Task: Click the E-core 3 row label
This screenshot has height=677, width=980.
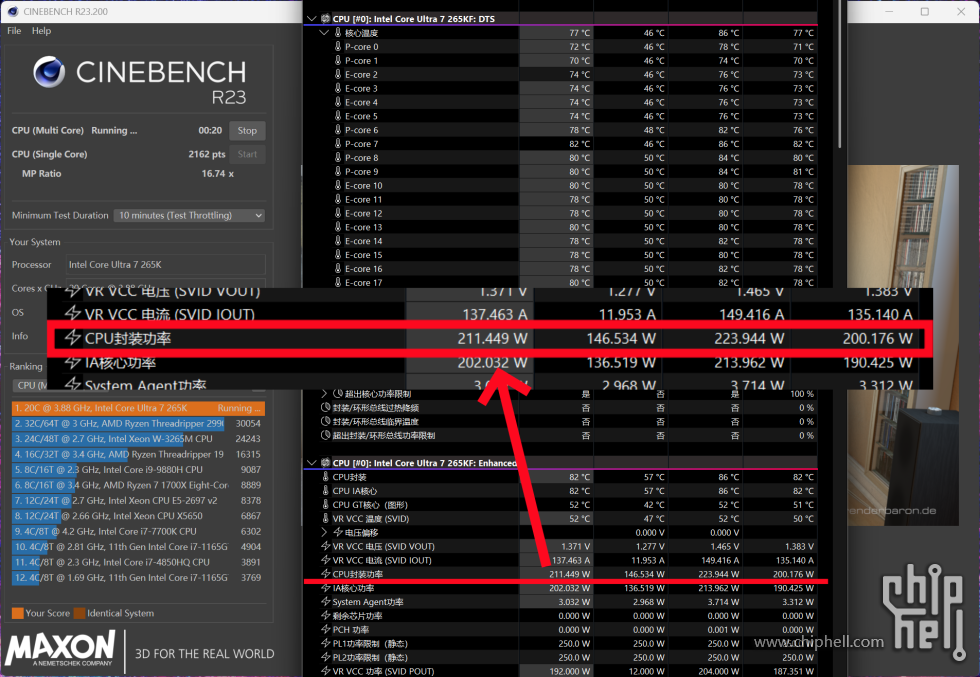Action: tap(361, 88)
